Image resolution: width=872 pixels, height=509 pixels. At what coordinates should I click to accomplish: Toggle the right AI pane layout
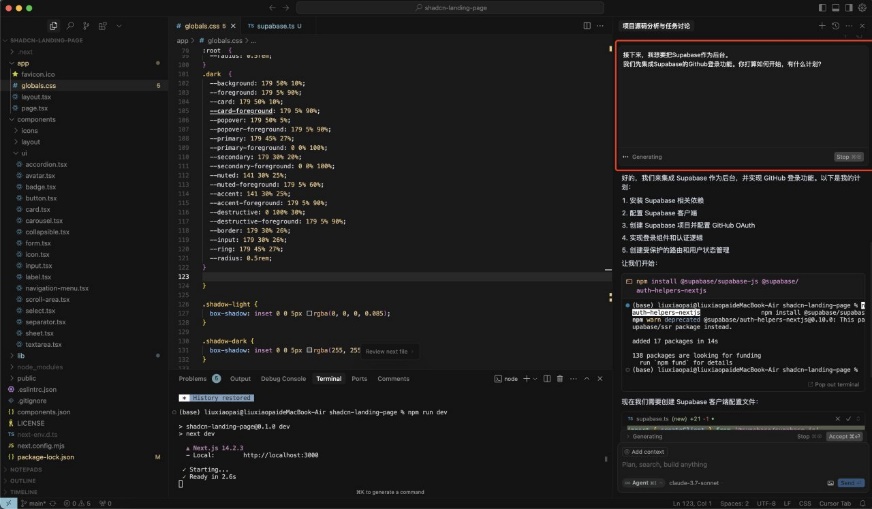pos(847,7)
